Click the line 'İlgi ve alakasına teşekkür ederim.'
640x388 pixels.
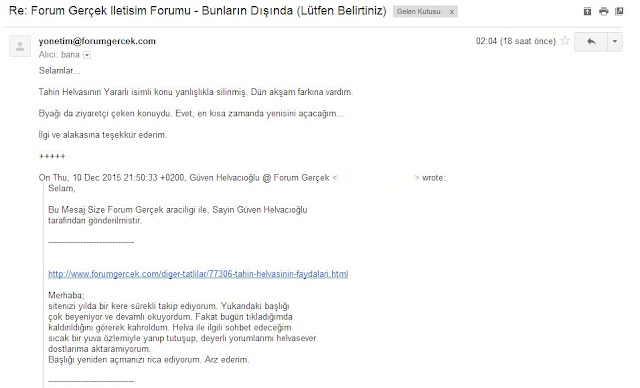click(x=103, y=135)
